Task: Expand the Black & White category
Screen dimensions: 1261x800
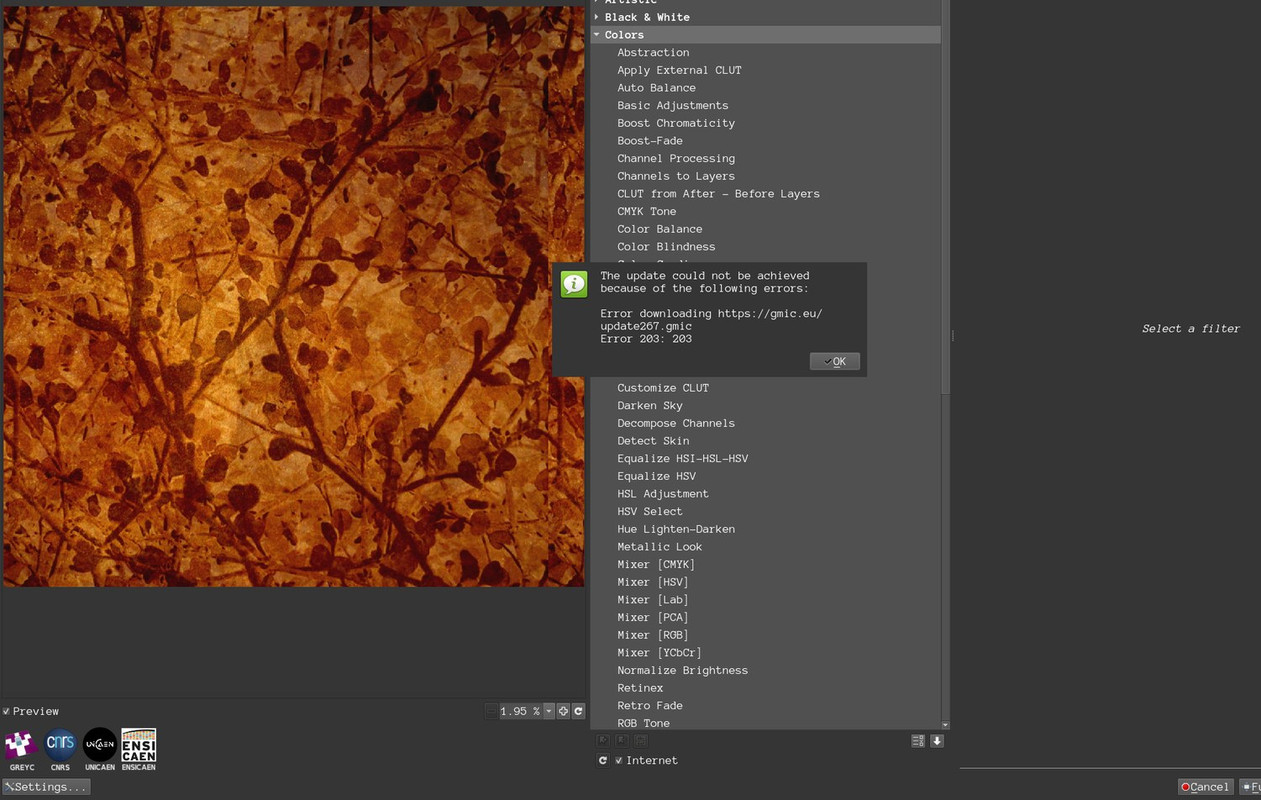Action: [597, 17]
